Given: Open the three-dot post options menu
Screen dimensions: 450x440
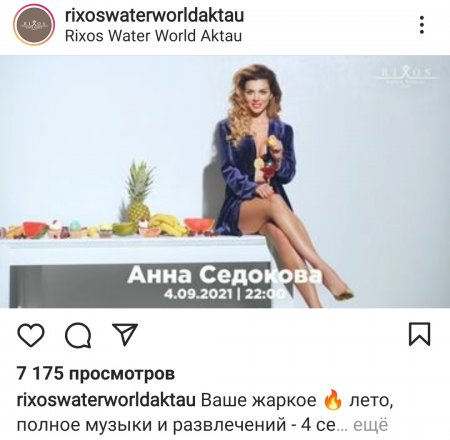Looking at the screenshot, I should pyautogui.click(x=422, y=25).
